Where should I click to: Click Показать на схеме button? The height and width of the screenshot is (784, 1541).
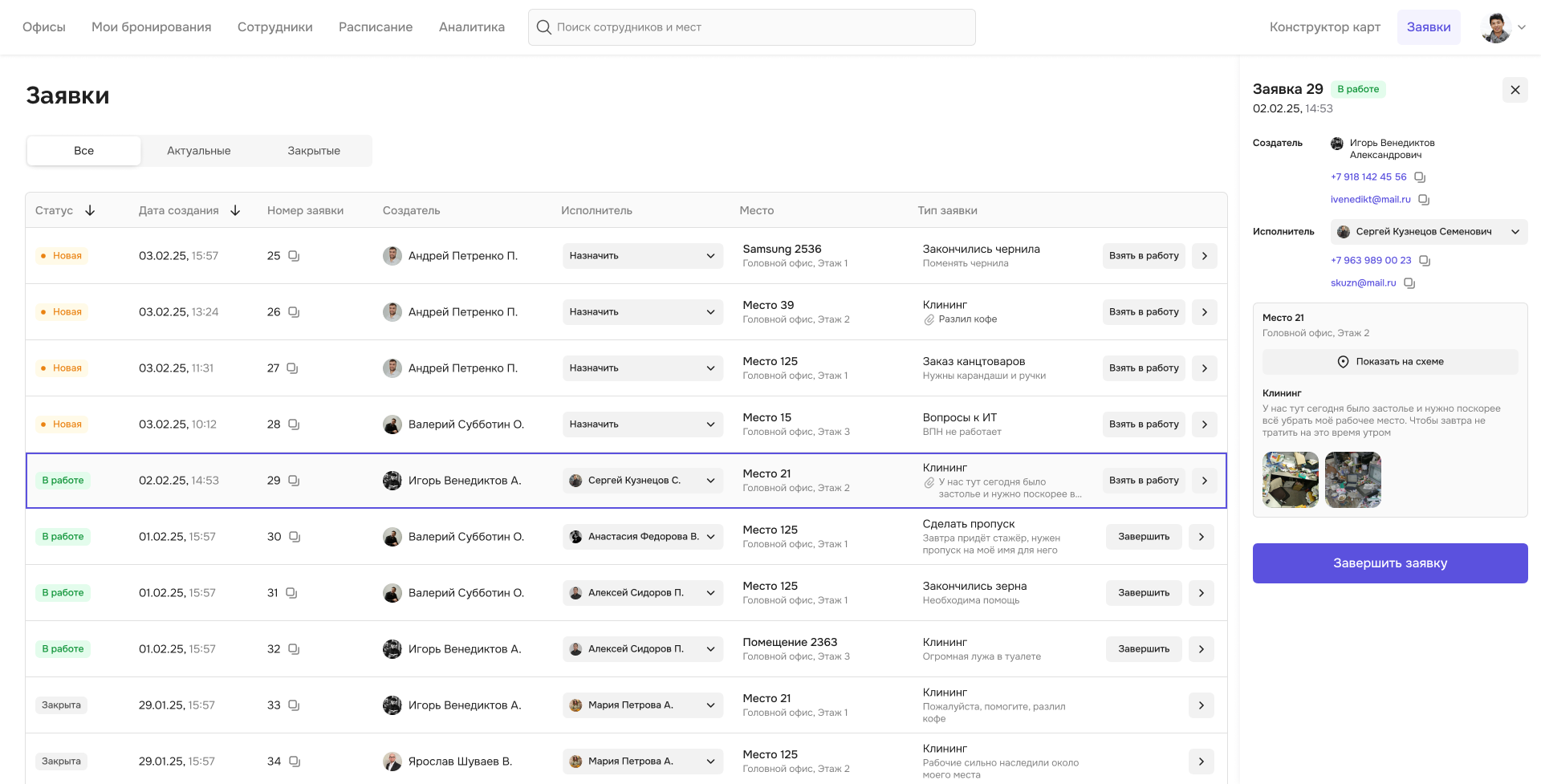pyautogui.click(x=1390, y=362)
